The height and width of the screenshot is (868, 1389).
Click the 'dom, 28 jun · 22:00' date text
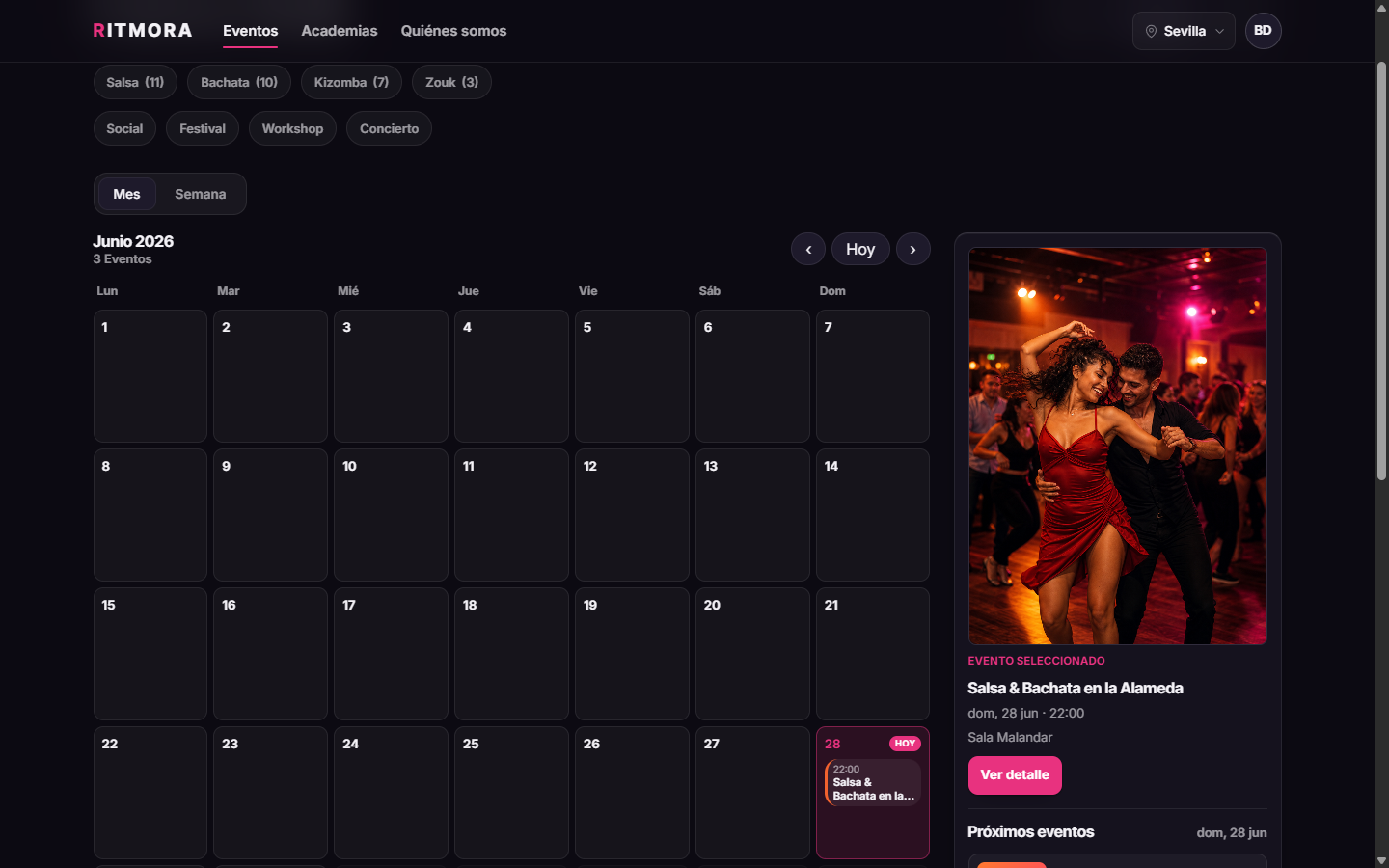[1025, 713]
